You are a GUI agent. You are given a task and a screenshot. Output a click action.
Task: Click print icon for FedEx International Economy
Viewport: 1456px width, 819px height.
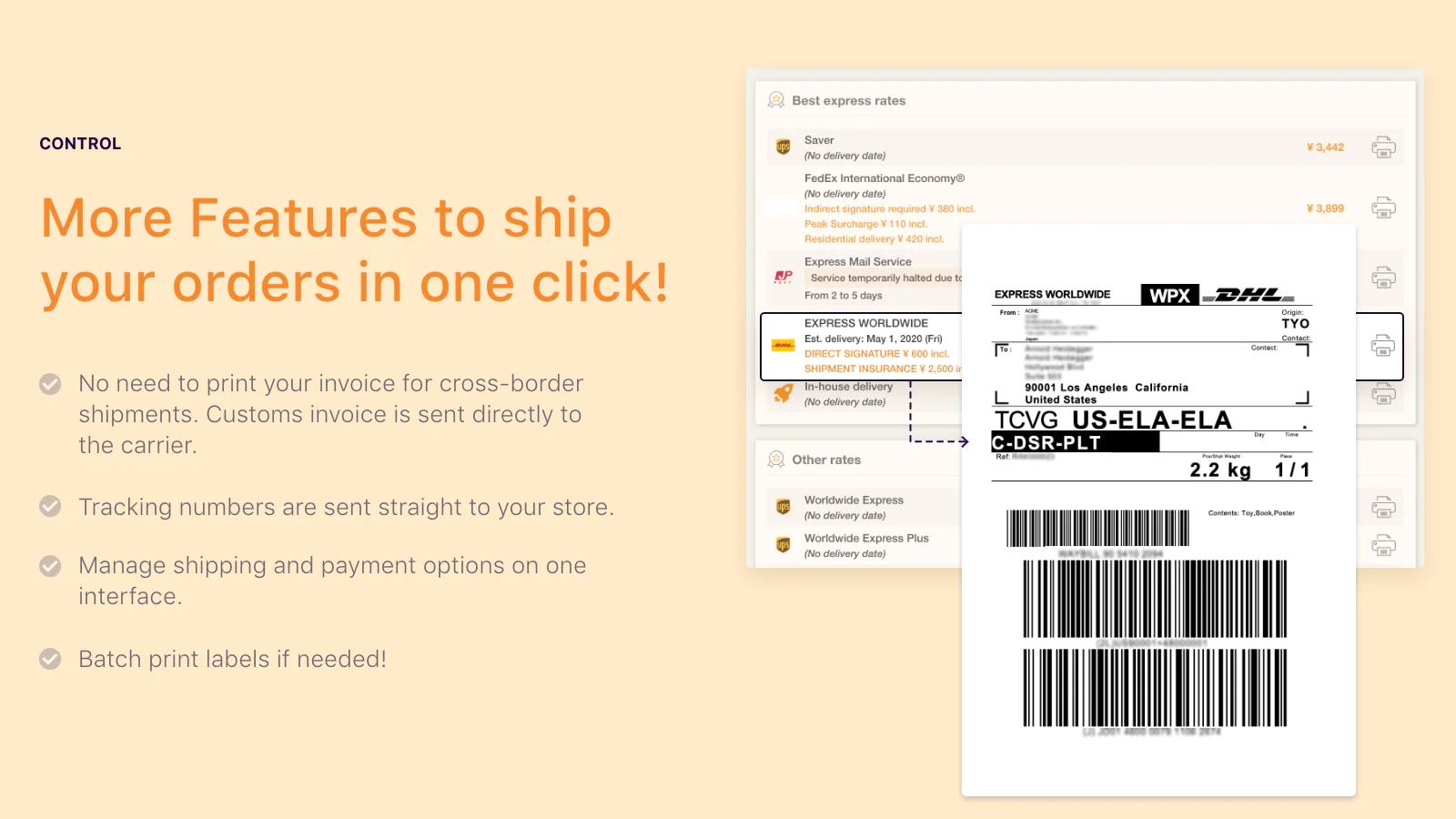[x=1383, y=207]
